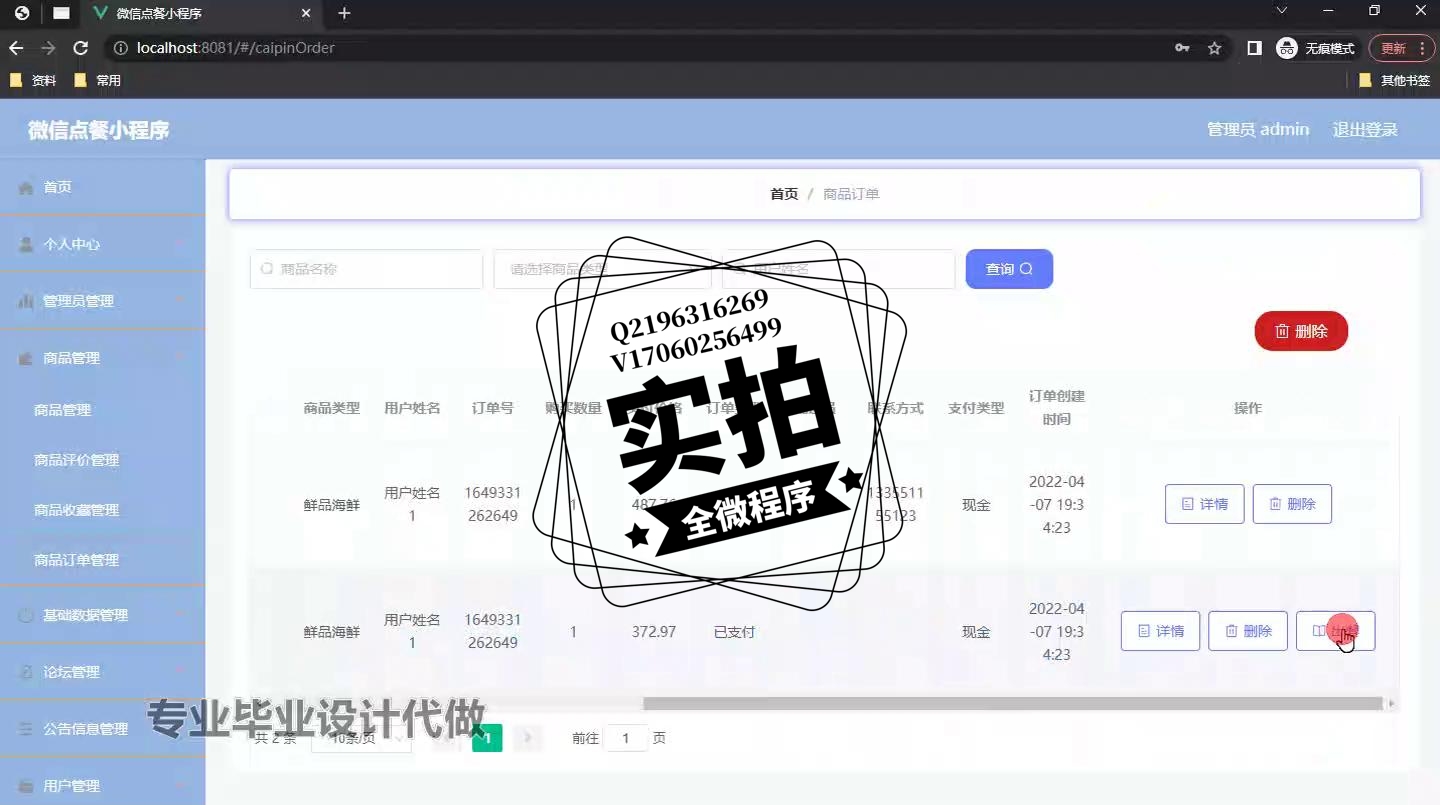Open the 10条/页 page size dropdown
This screenshot has width=1440, height=805.
[361, 738]
